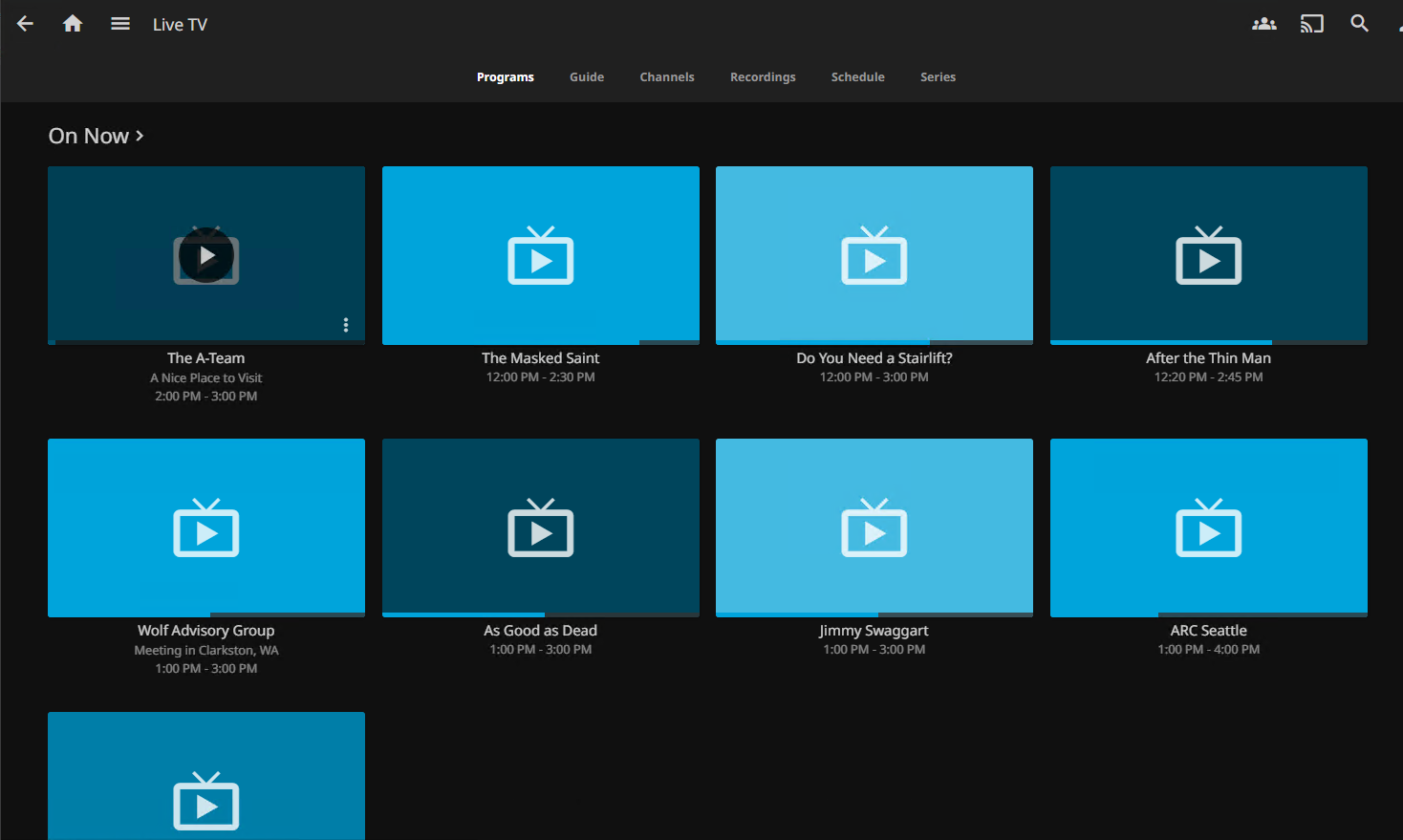Open the ARC Seattle title link

click(1208, 631)
